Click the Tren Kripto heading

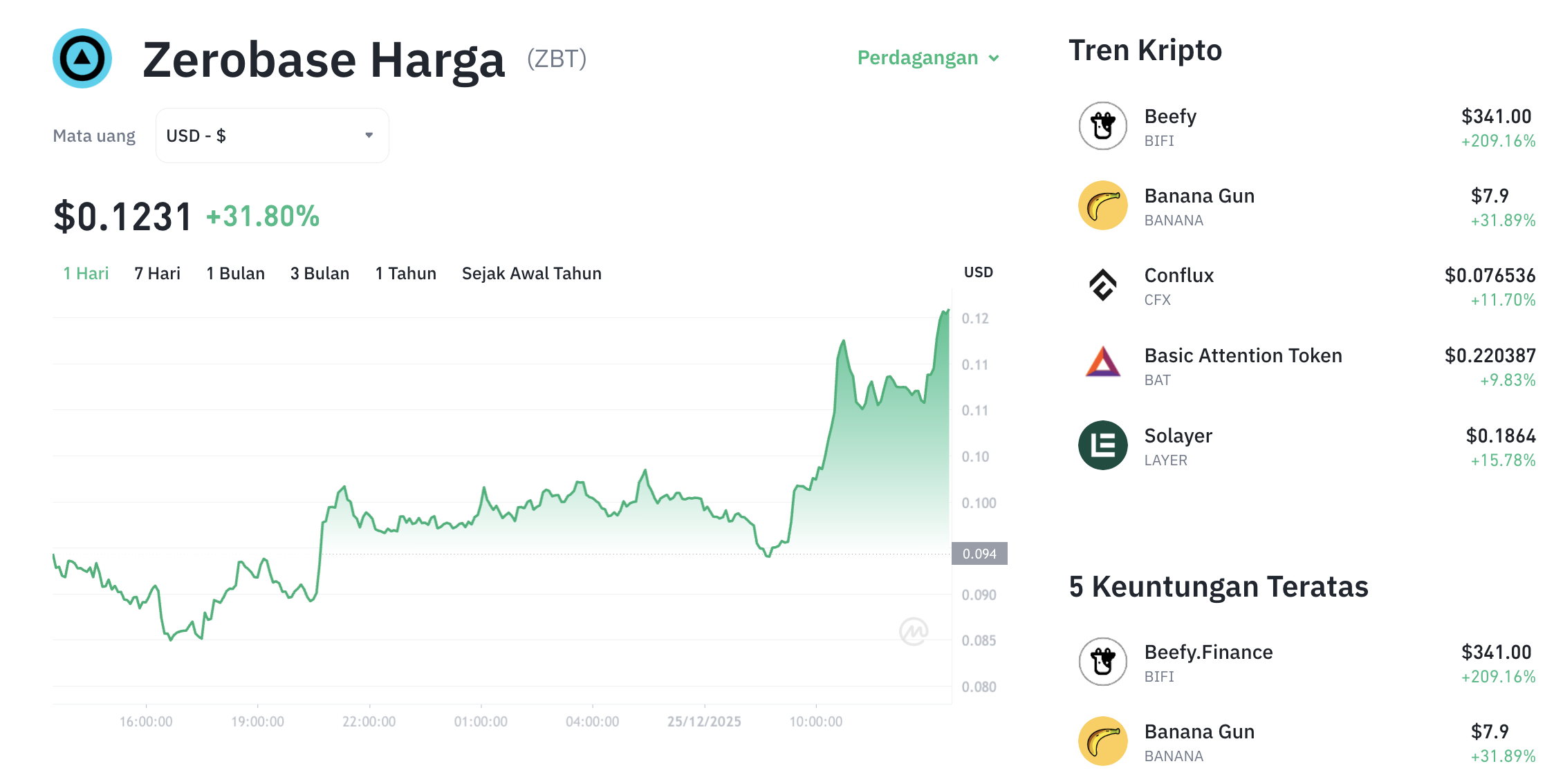coord(1146,50)
